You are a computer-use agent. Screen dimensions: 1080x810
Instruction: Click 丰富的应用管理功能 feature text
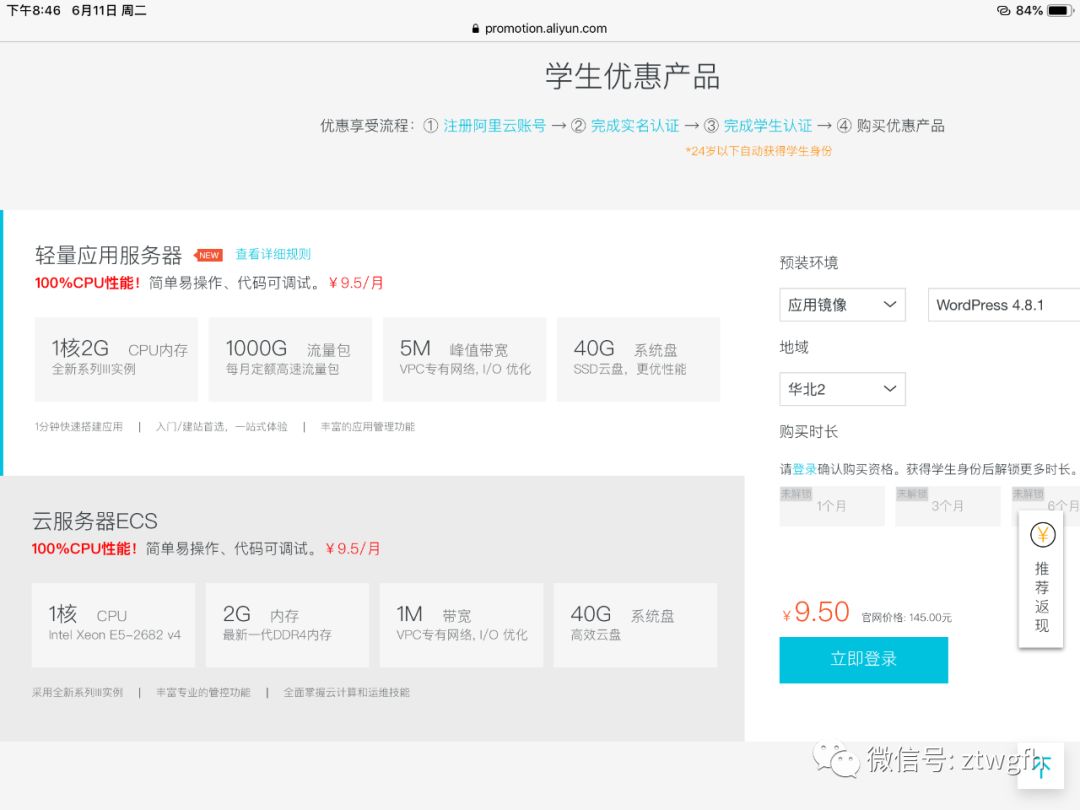368,427
